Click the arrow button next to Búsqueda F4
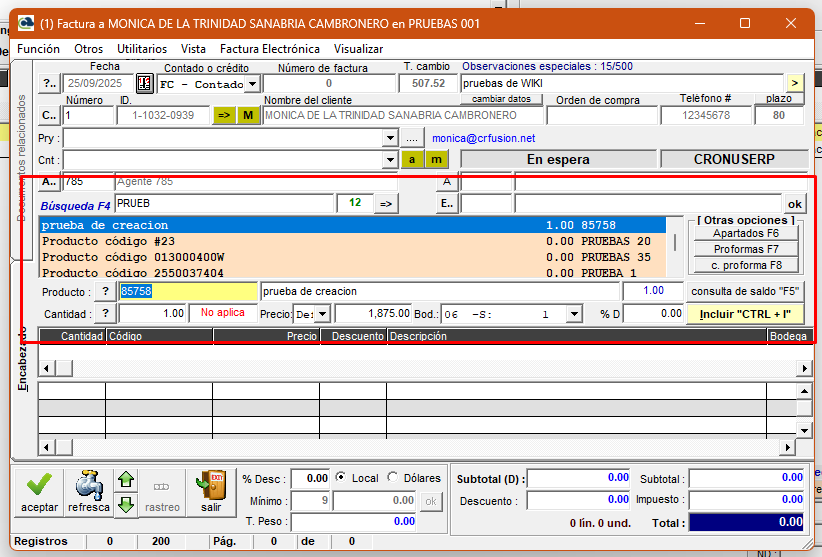Image resolution: width=822 pixels, height=557 pixels. [385, 203]
